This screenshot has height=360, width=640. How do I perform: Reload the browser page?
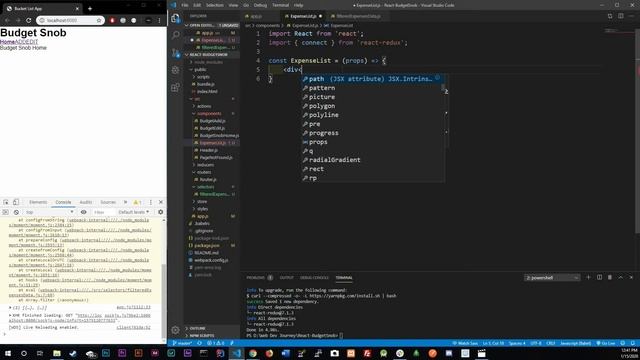pos(29,20)
